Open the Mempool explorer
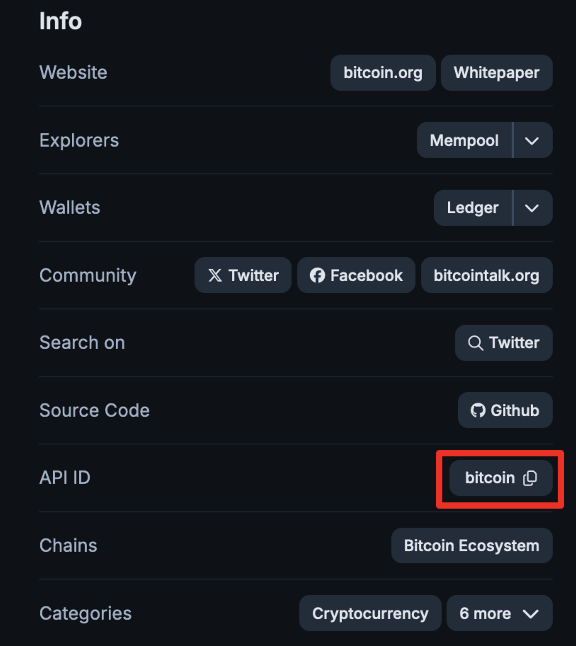The width and height of the screenshot is (576, 646). (x=464, y=140)
